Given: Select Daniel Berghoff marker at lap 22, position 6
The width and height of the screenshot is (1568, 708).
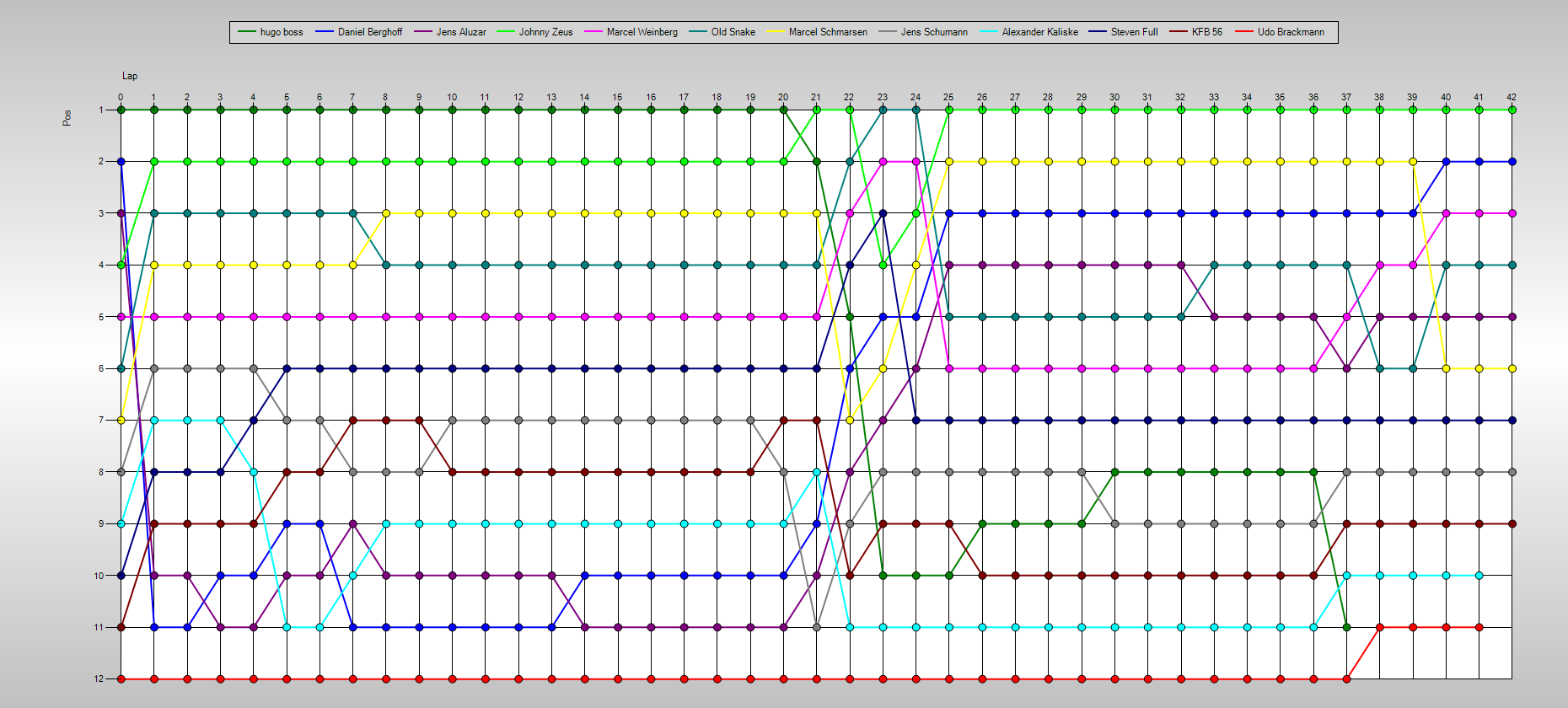Looking at the screenshot, I should coord(850,368).
